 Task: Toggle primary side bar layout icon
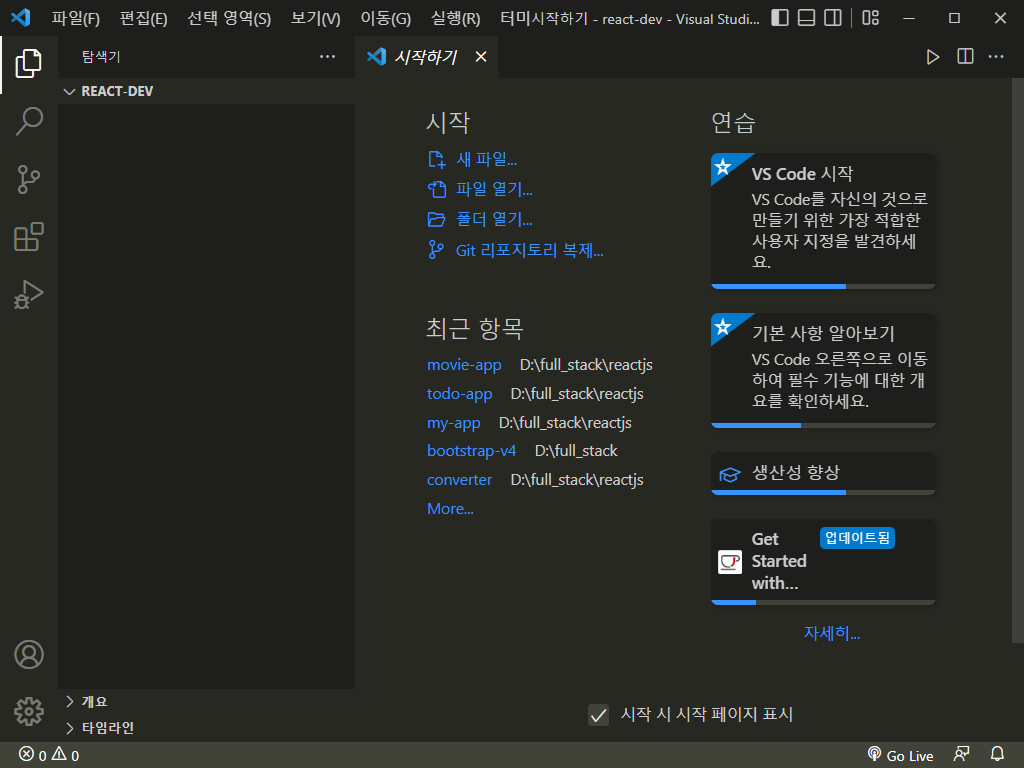tap(780, 18)
